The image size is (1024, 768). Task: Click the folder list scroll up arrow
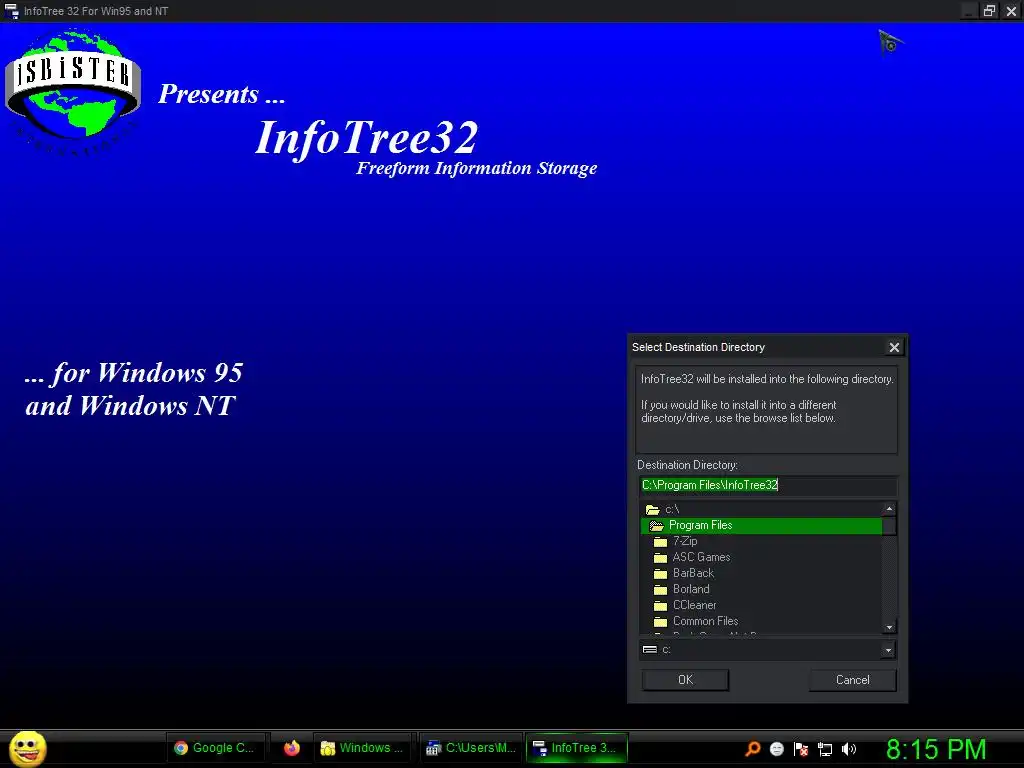click(889, 509)
